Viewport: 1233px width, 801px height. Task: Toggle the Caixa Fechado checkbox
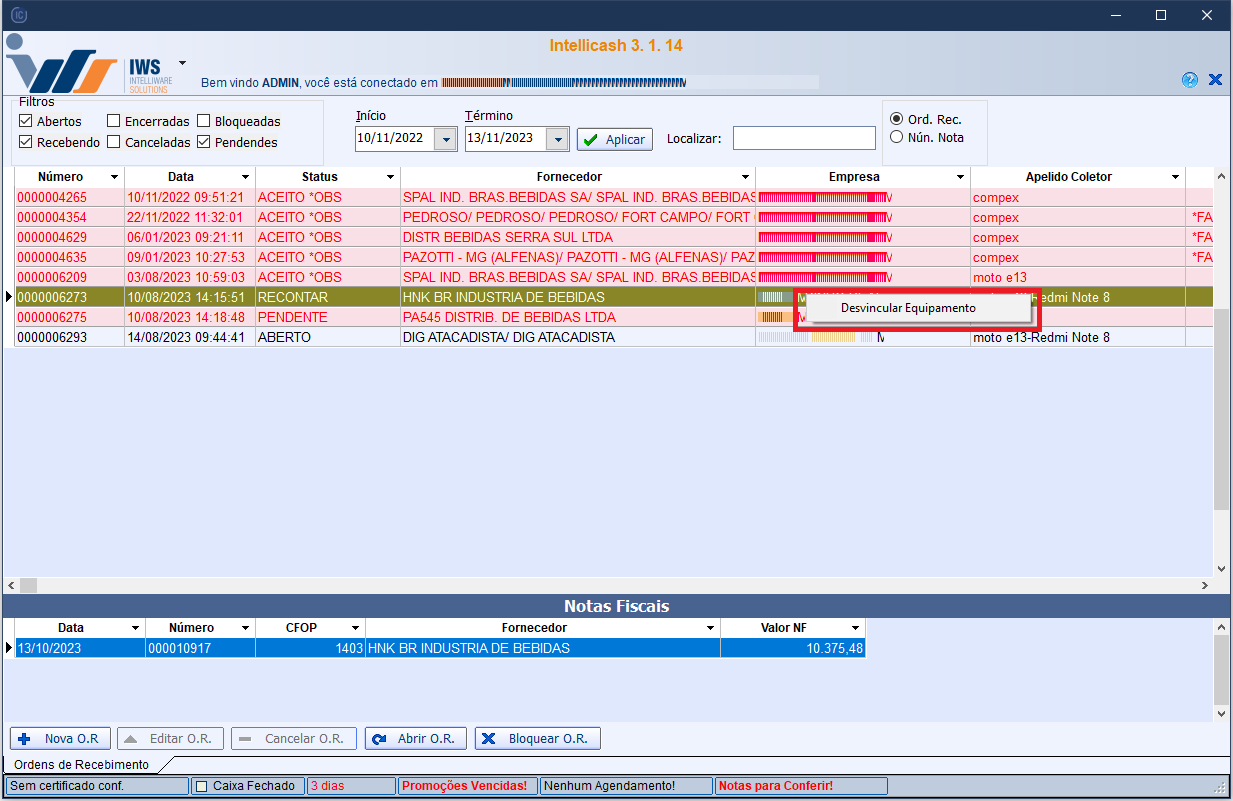coord(201,786)
